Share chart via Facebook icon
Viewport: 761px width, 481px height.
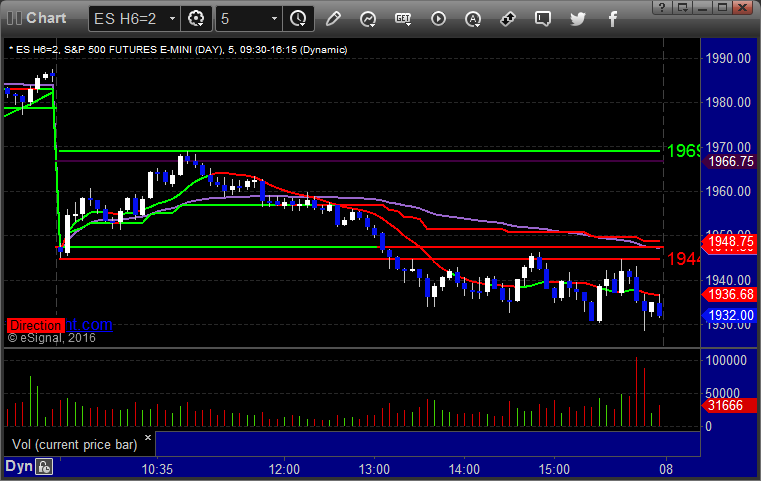(612, 19)
